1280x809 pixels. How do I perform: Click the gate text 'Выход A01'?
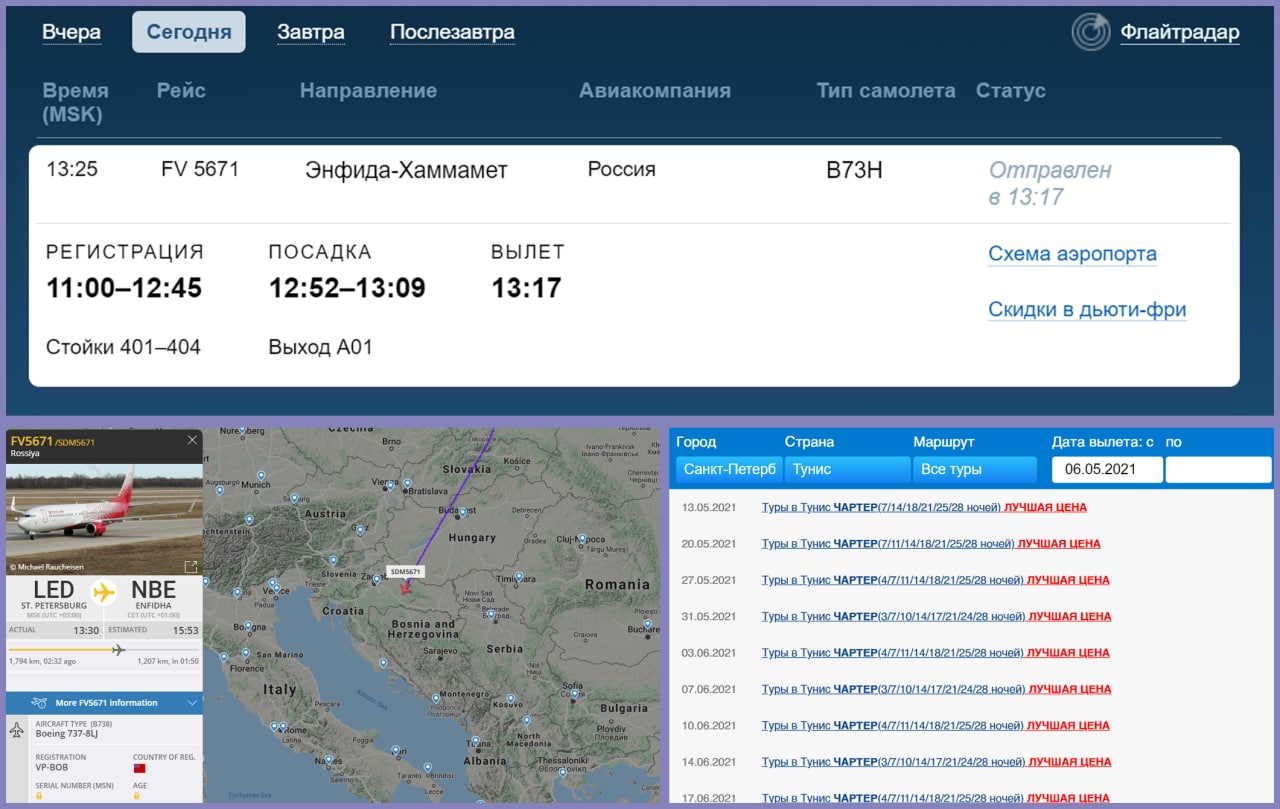pyautogui.click(x=320, y=347)
